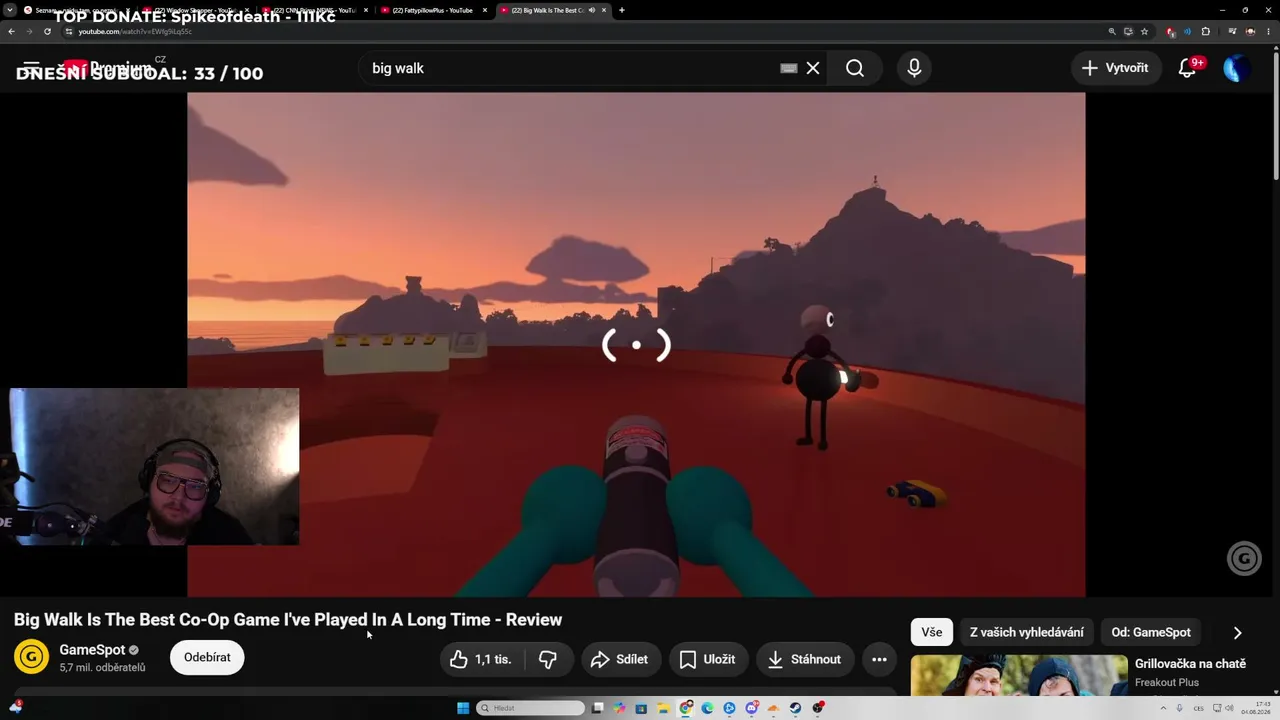Share the video via Sdílet

point(621,659)
